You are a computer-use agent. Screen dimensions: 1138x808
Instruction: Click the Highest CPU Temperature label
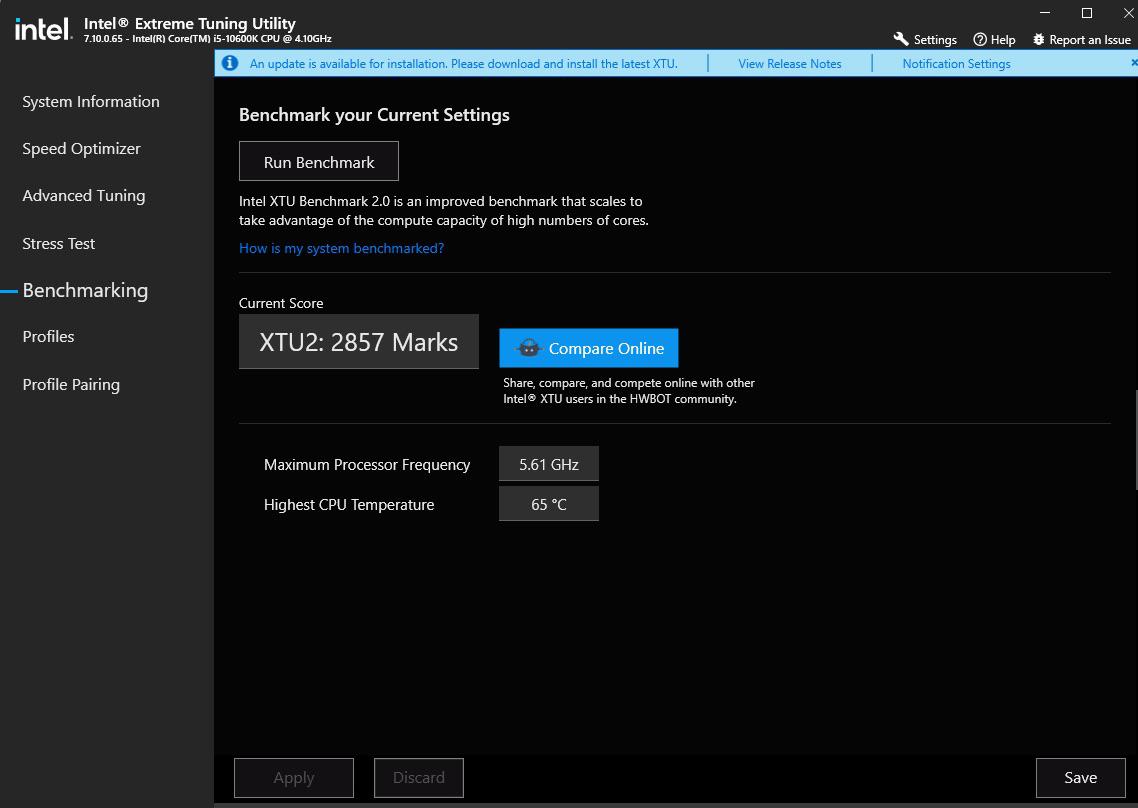click(x=349, y=505)
